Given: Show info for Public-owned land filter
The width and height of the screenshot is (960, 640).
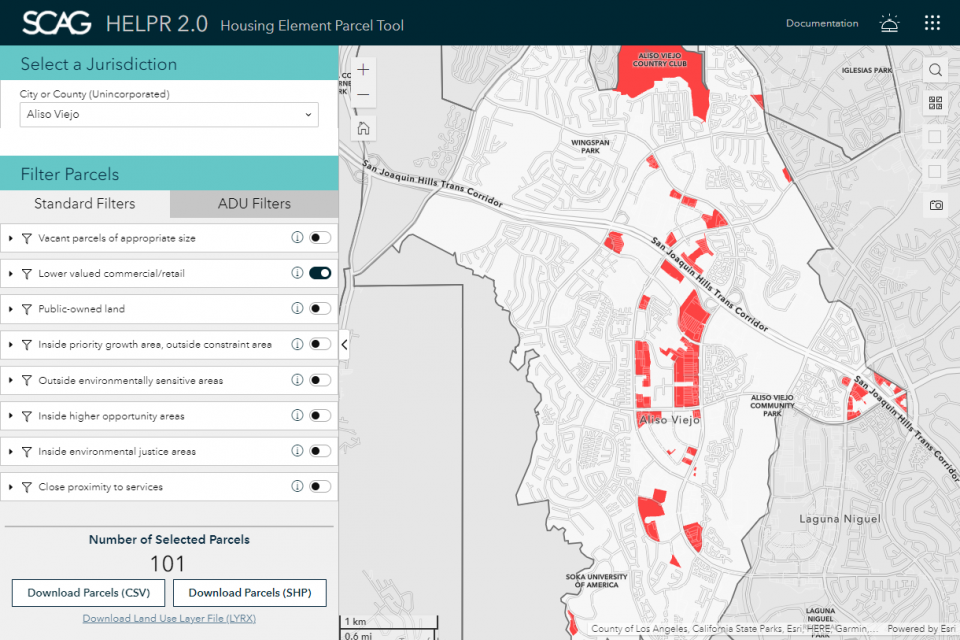Looking at the screenshot, I should pyautogui.click(x=297, y=309).
